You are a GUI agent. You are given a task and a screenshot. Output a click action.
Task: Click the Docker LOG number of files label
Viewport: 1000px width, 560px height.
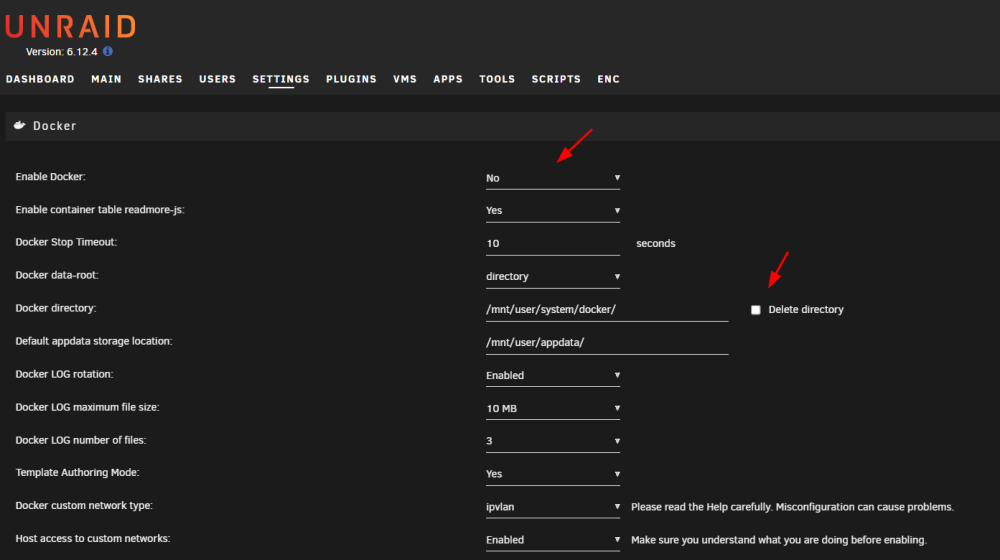(x=81, y=440)
